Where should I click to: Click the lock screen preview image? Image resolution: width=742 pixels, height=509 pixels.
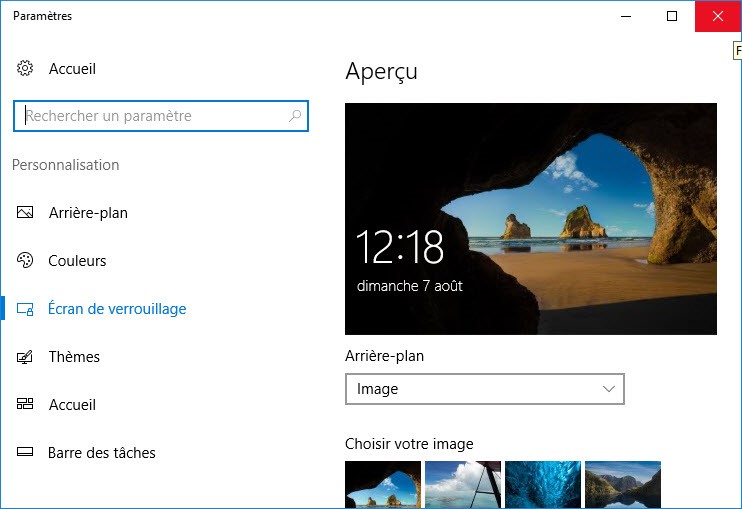click(530, 218)
